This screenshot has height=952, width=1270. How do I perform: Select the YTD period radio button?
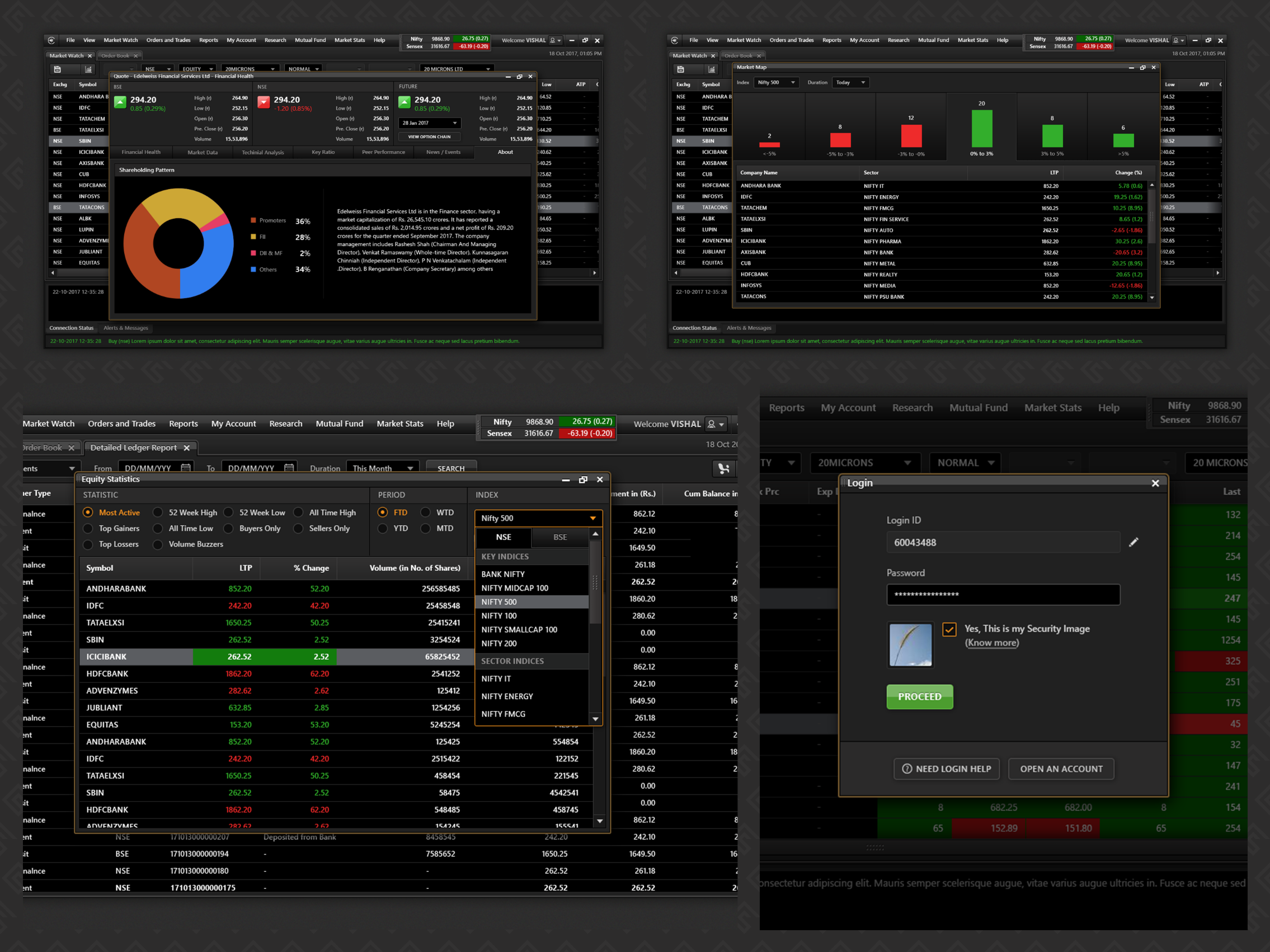(382, 528)
